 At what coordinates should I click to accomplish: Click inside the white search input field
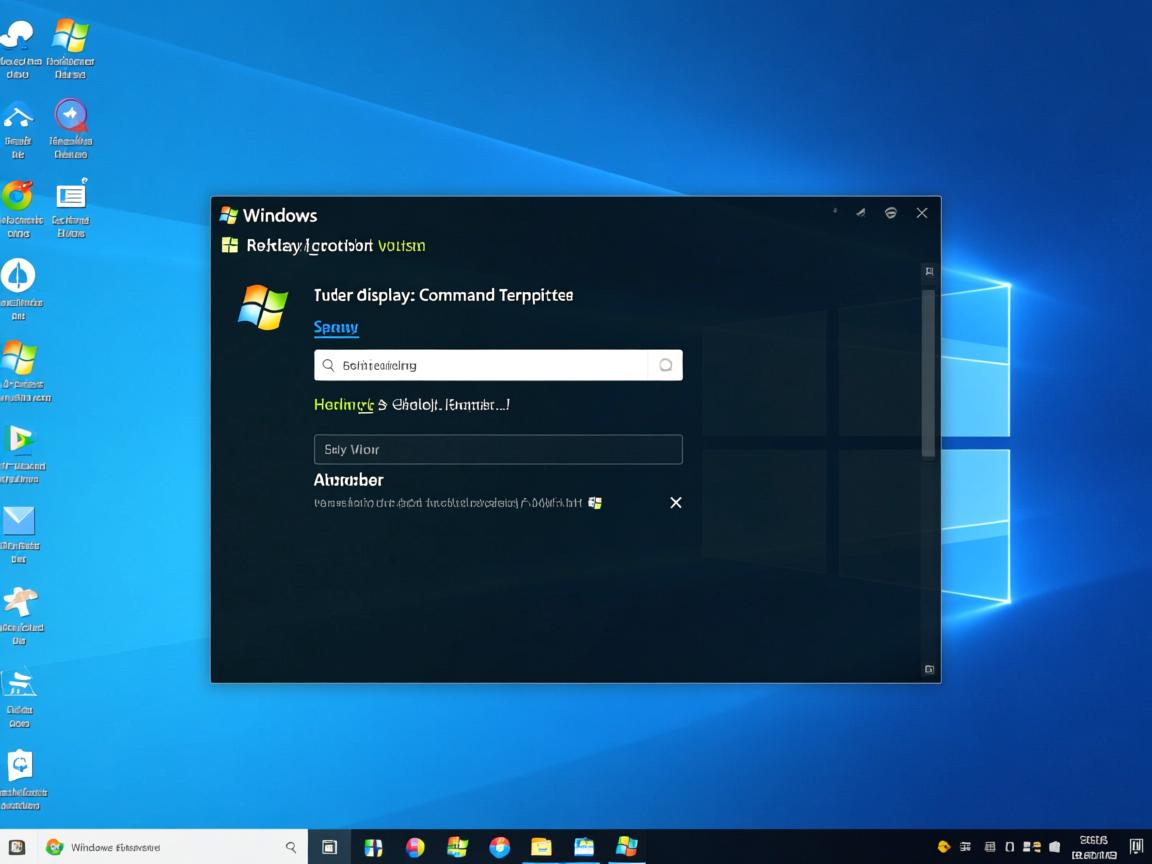490,366
